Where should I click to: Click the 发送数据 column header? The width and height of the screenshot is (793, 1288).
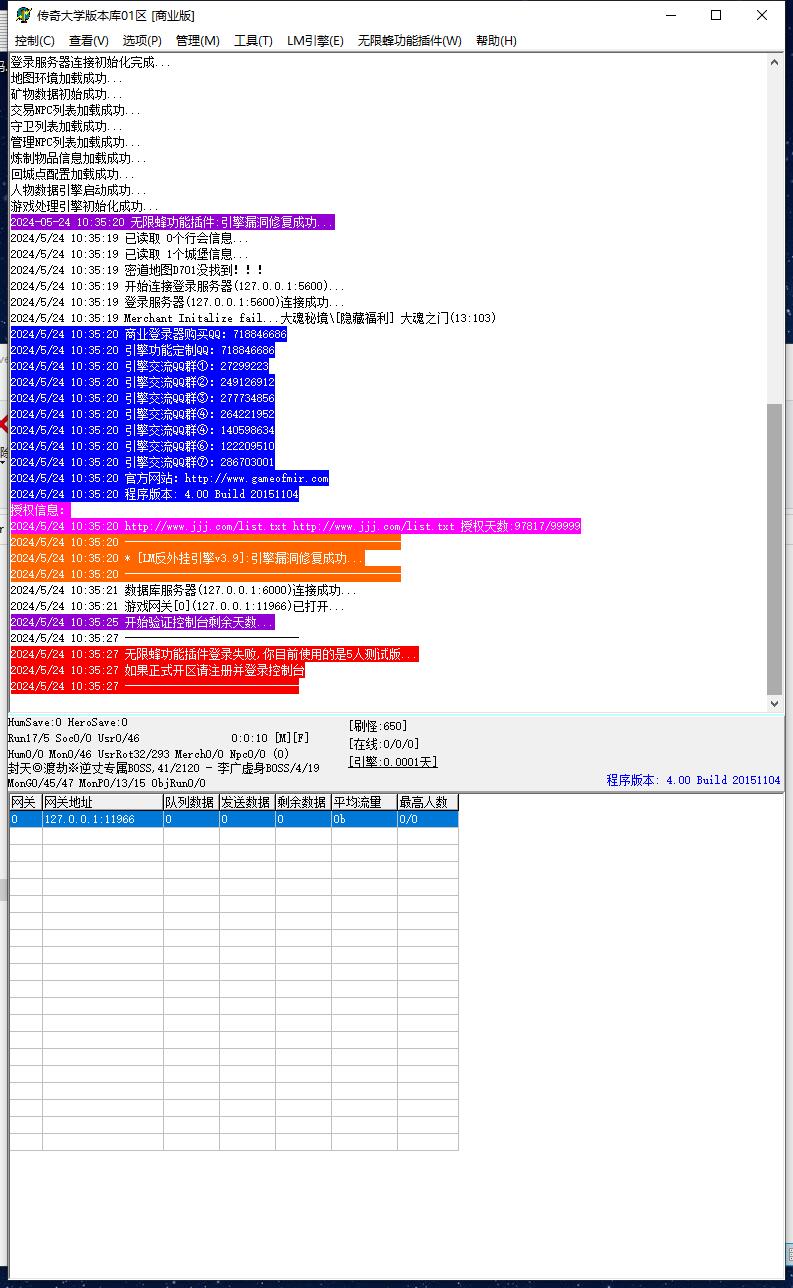(x=247, y=802)
